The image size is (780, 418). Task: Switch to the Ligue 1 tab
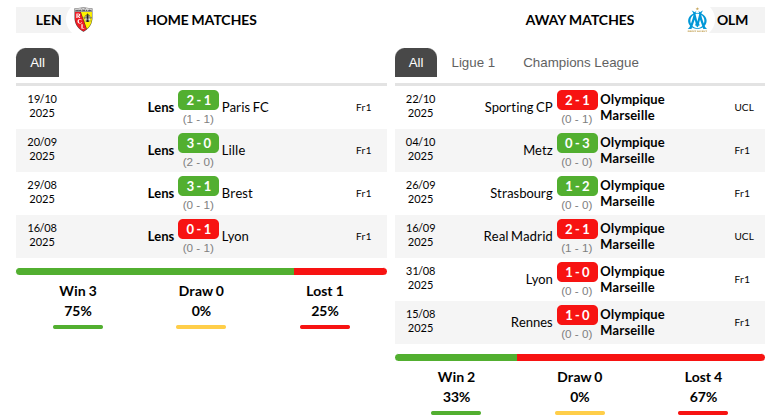click(x=473, y=62)
